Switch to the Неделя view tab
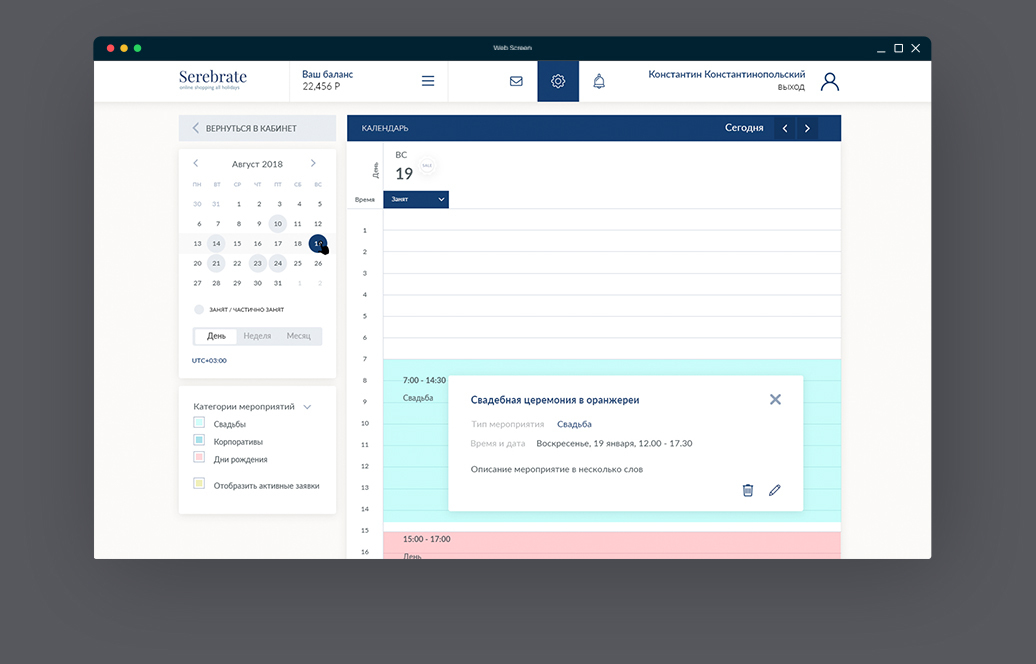Image resolution: width=1036 pixels, height=664 pixels. (x=257, y=336)
